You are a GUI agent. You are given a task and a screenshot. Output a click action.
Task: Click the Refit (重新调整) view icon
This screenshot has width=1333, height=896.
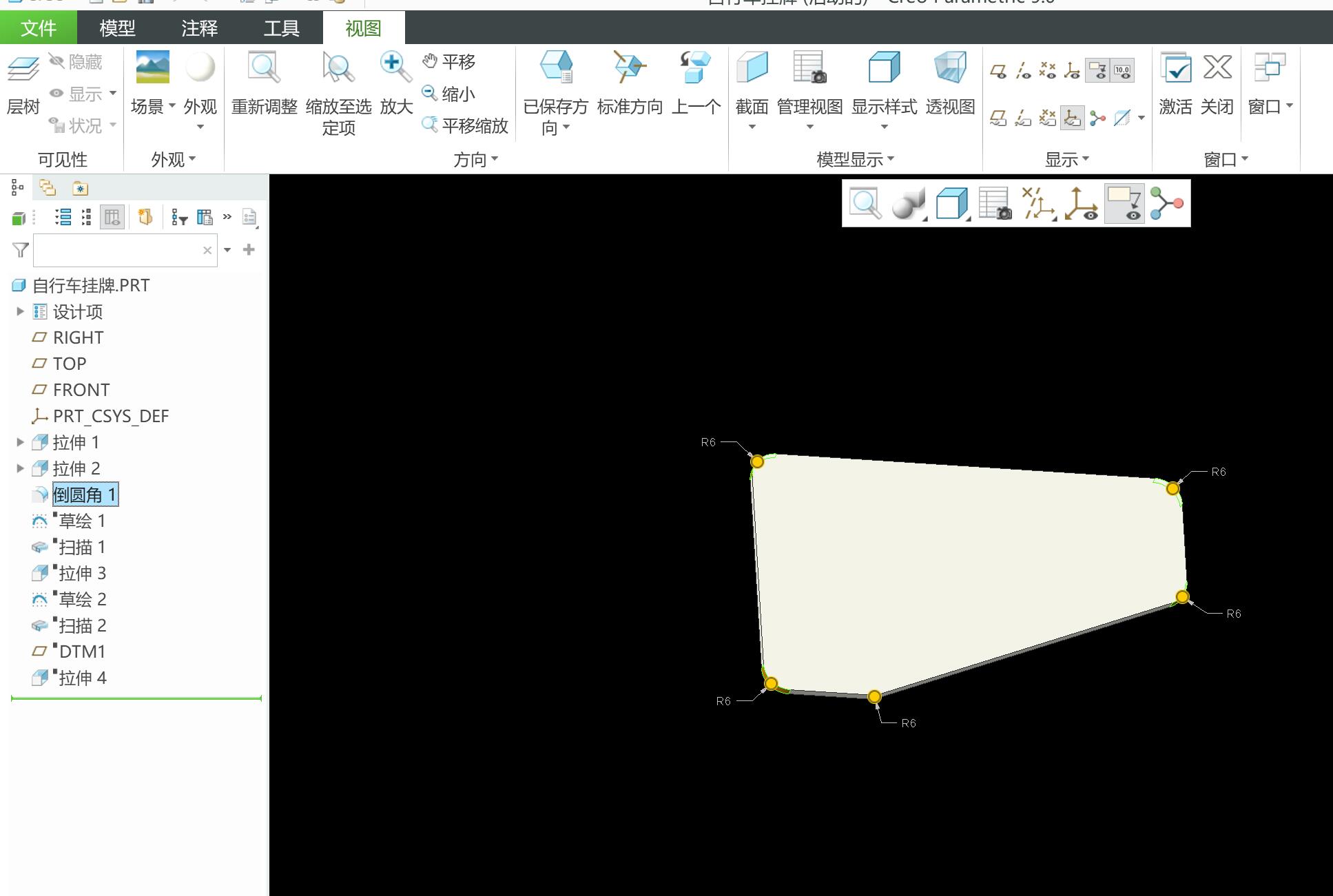[264, 67]
